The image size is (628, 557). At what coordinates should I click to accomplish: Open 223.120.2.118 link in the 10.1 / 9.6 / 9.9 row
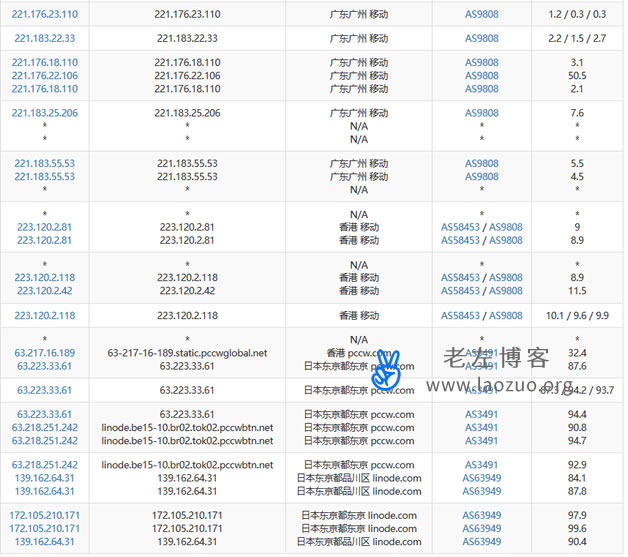tap(45, 316)
